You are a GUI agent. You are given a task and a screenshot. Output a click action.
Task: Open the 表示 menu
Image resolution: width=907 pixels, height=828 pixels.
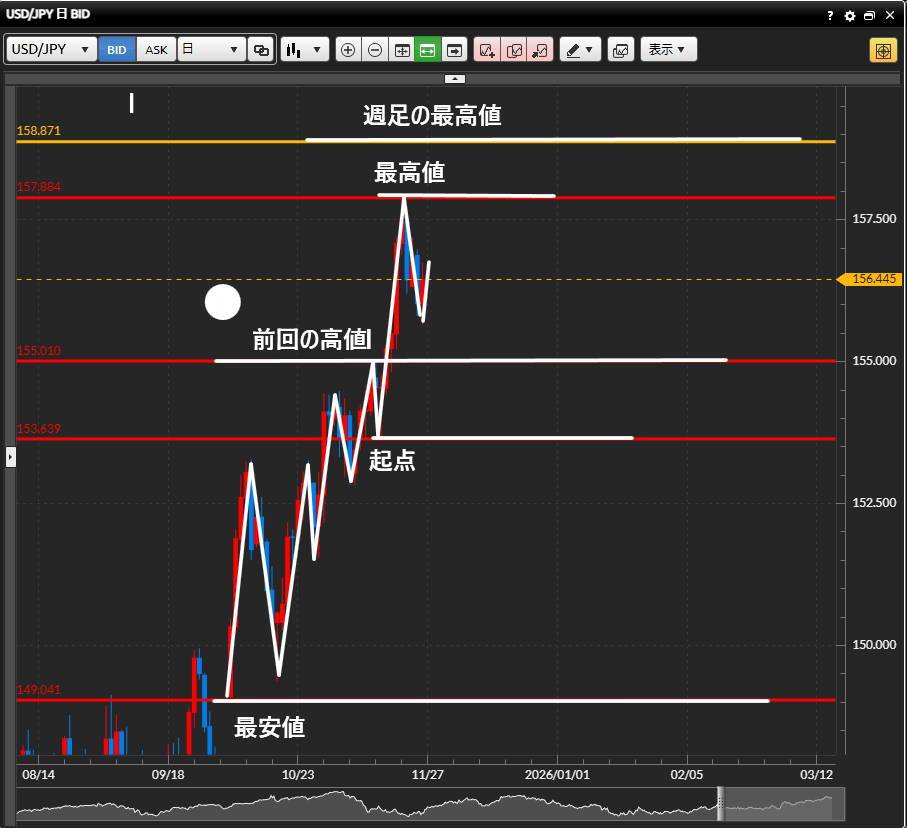point(668,50)
